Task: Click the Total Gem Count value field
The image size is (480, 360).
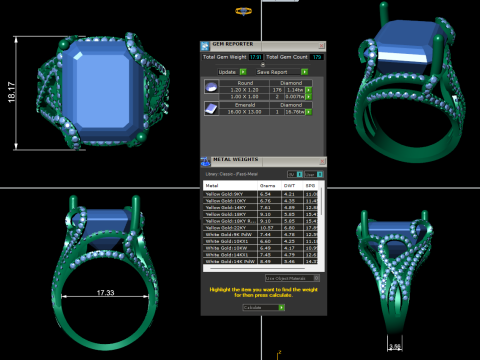Action: (317, 57)
